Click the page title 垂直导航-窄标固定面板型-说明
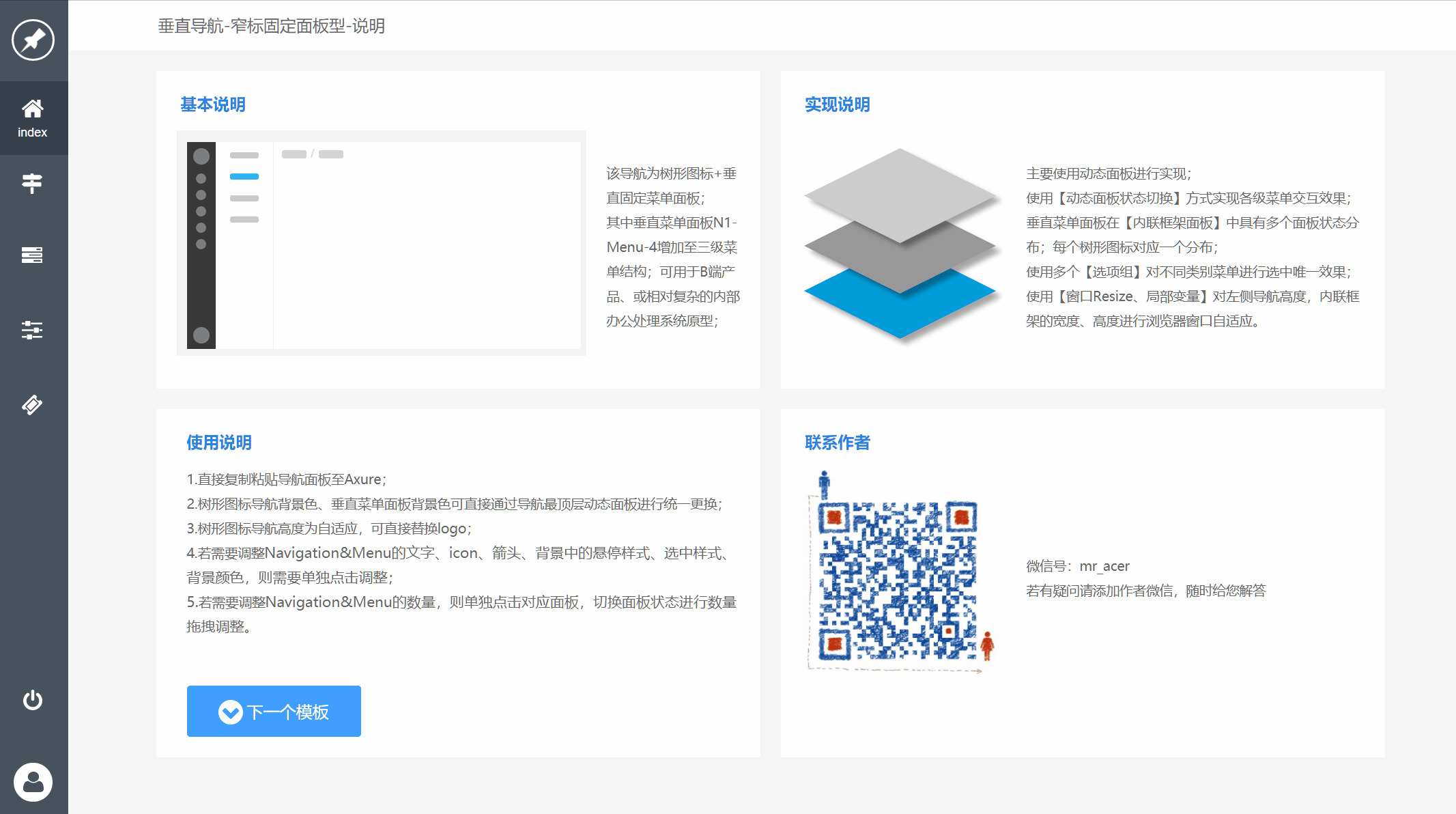 click(272, 26)
